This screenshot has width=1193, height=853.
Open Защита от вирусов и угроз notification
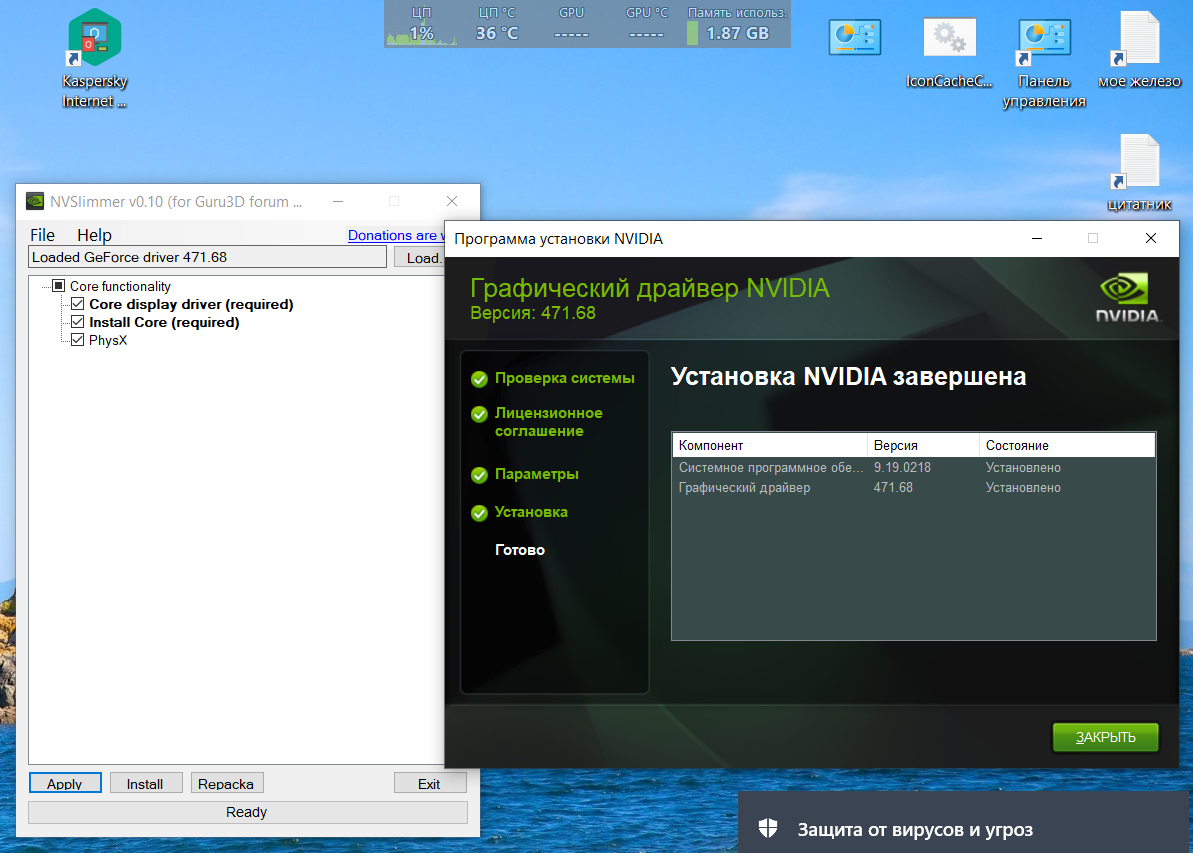(963, 822)
